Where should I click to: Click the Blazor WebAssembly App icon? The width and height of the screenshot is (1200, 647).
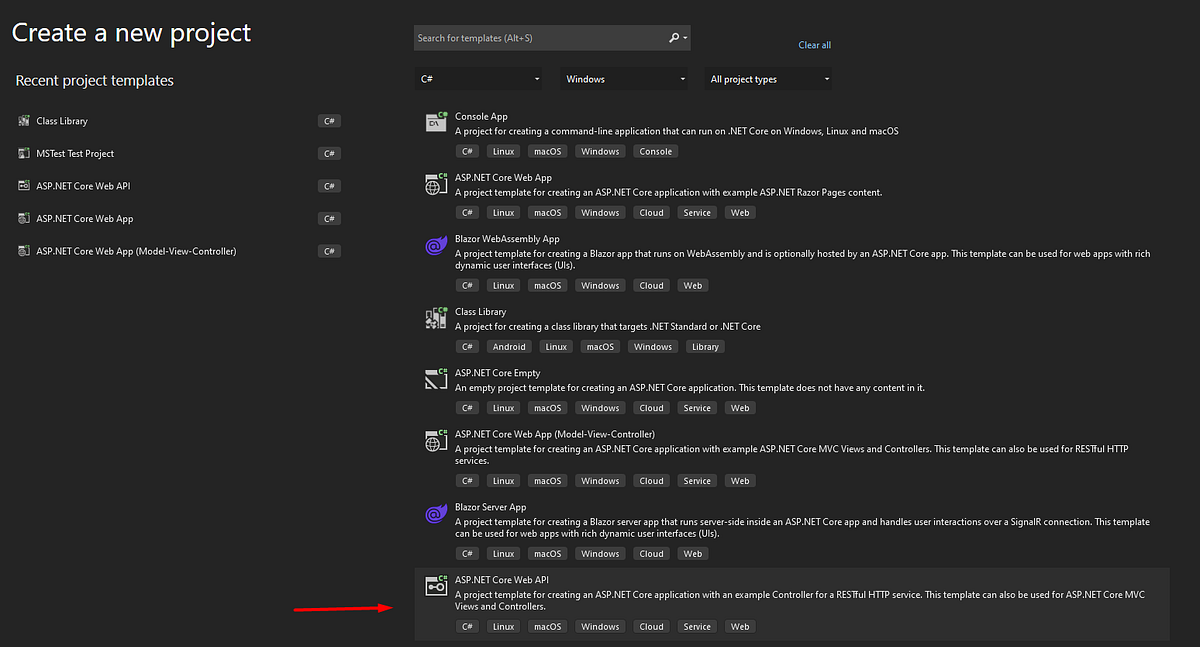(x=436, y=245)
